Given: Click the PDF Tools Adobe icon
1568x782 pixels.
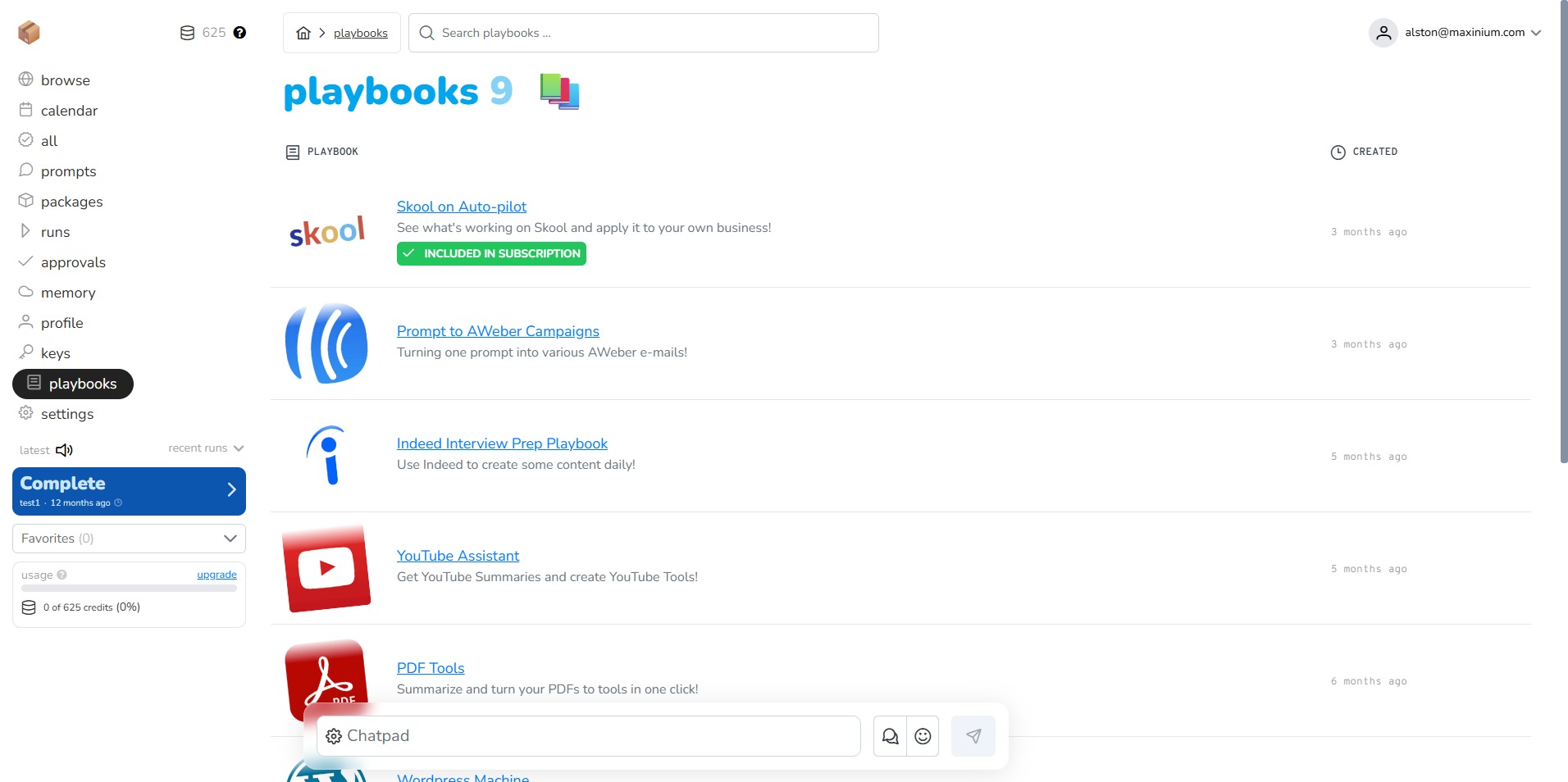Looking at the screenshot, I should pos(326,679).
